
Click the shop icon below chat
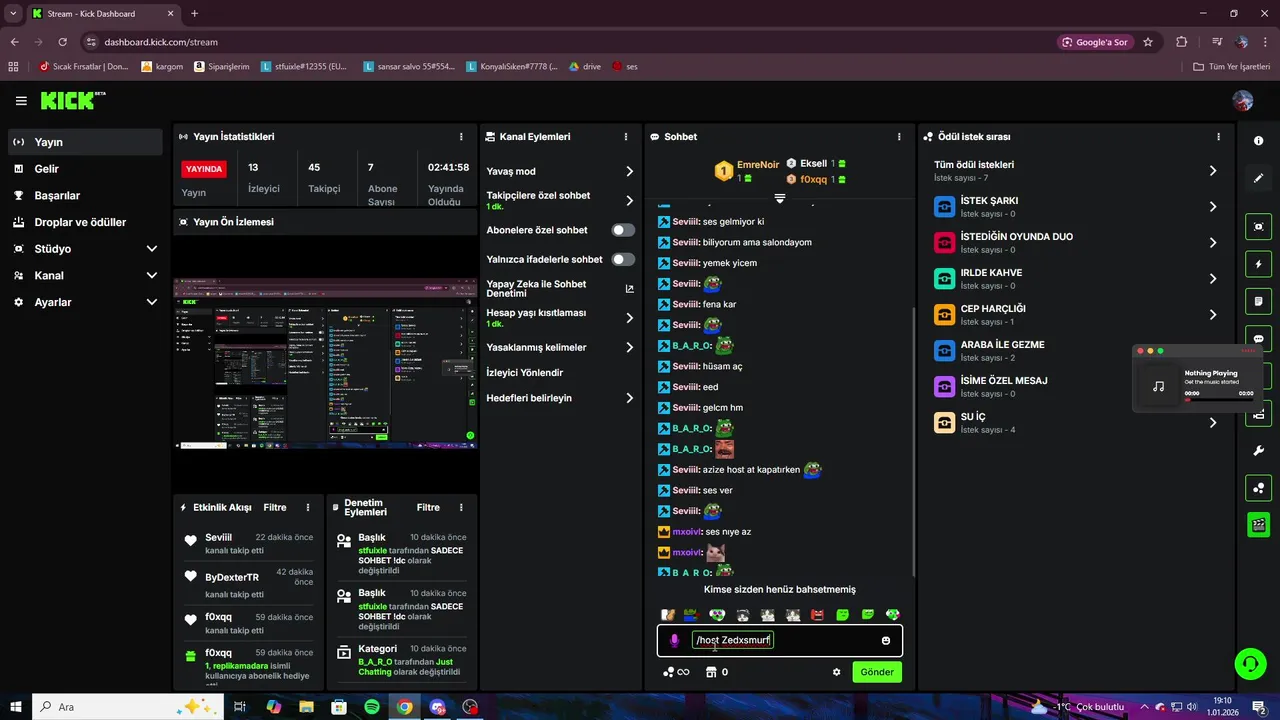tap(711, 672)
